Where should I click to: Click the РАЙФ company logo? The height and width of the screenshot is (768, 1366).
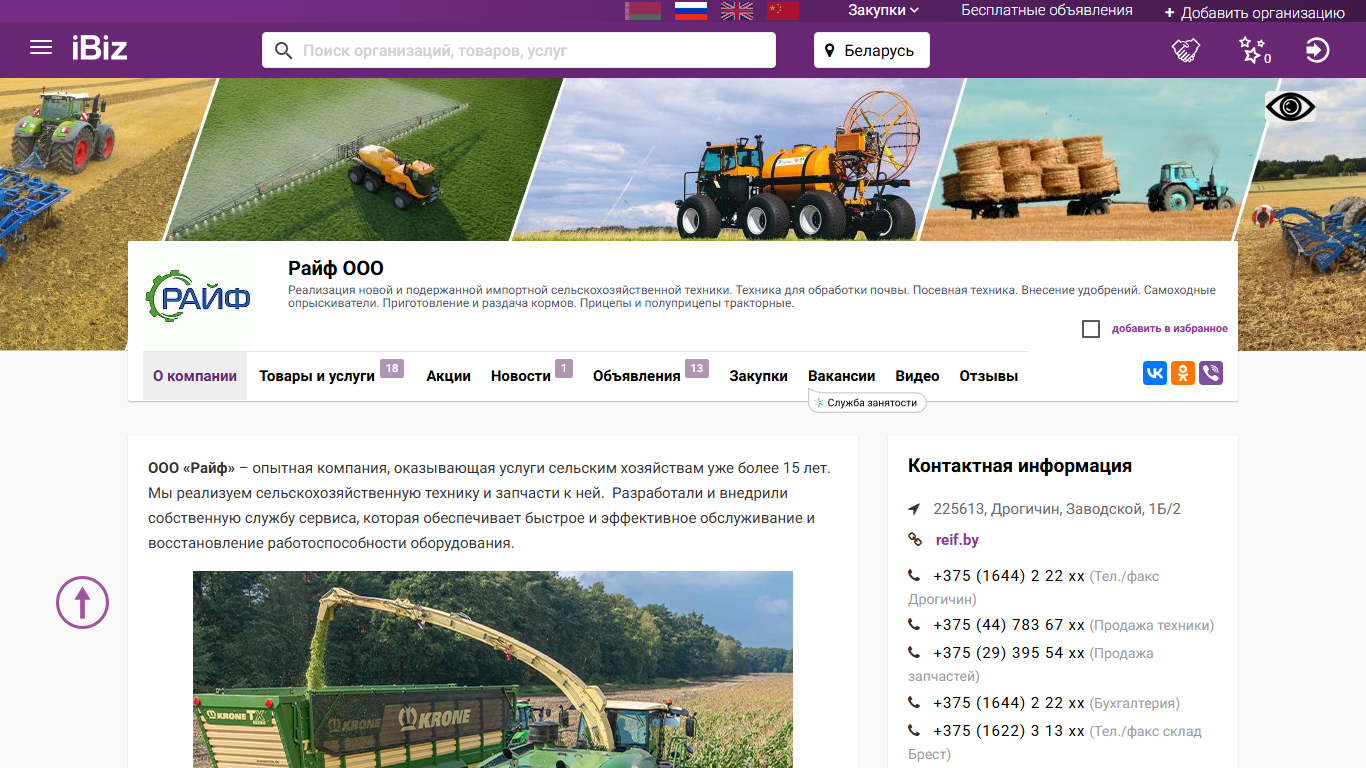point(198,296)
